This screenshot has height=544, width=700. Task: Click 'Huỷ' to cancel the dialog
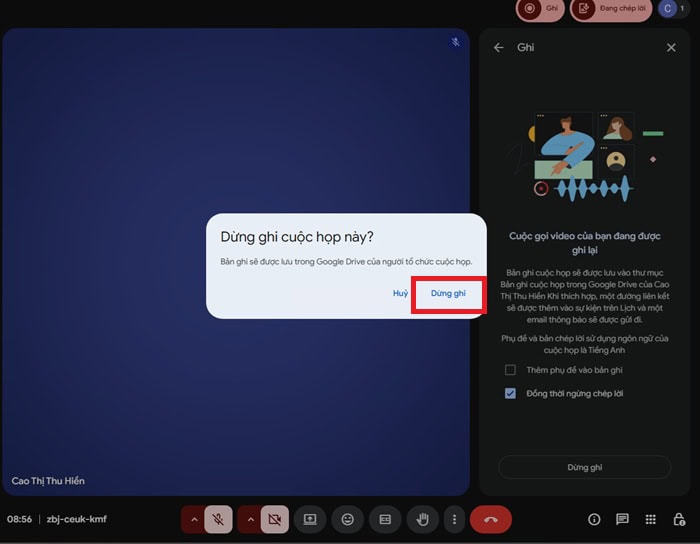[400, 293]
